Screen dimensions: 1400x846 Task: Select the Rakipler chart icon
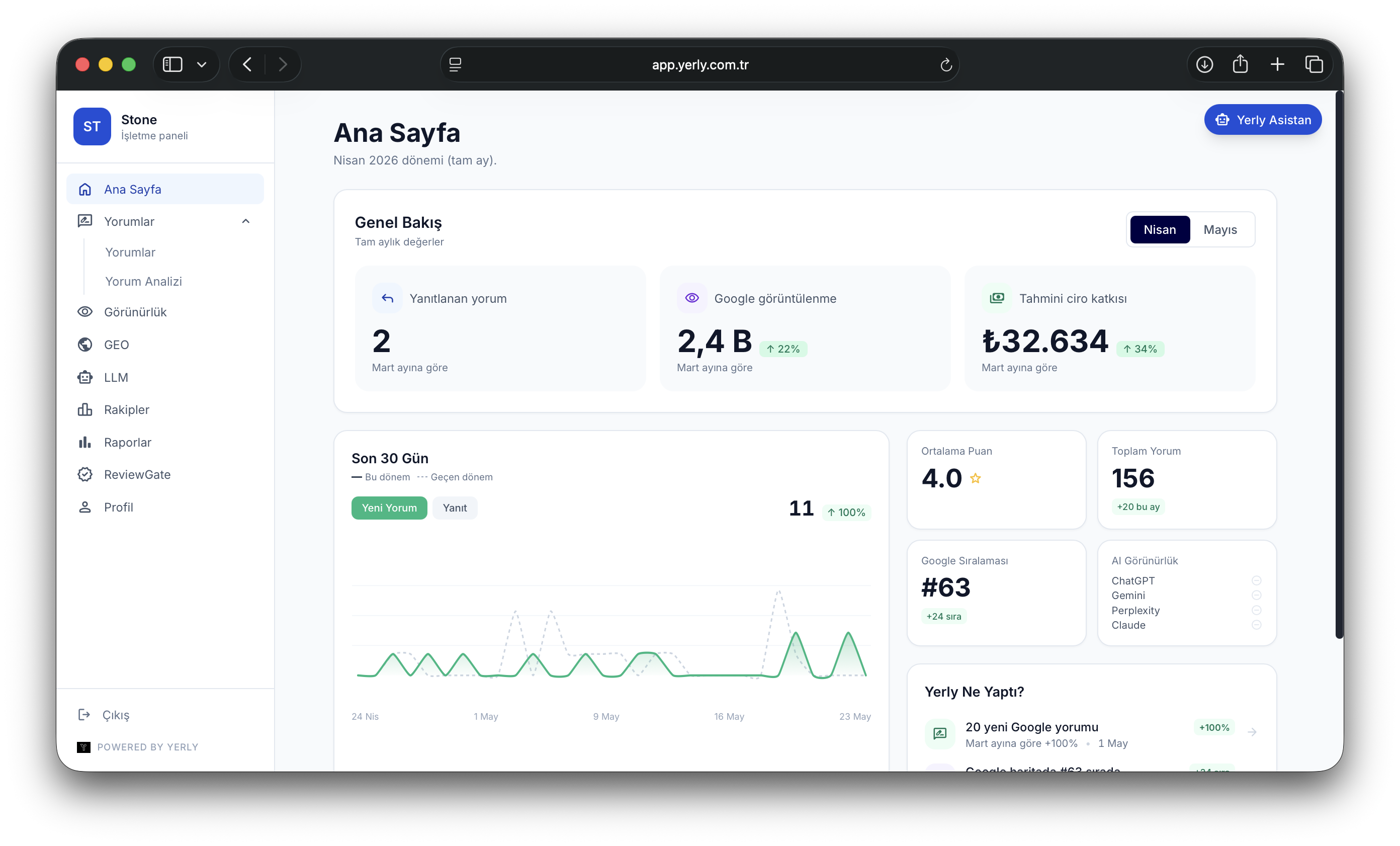(x=84, y=409)
